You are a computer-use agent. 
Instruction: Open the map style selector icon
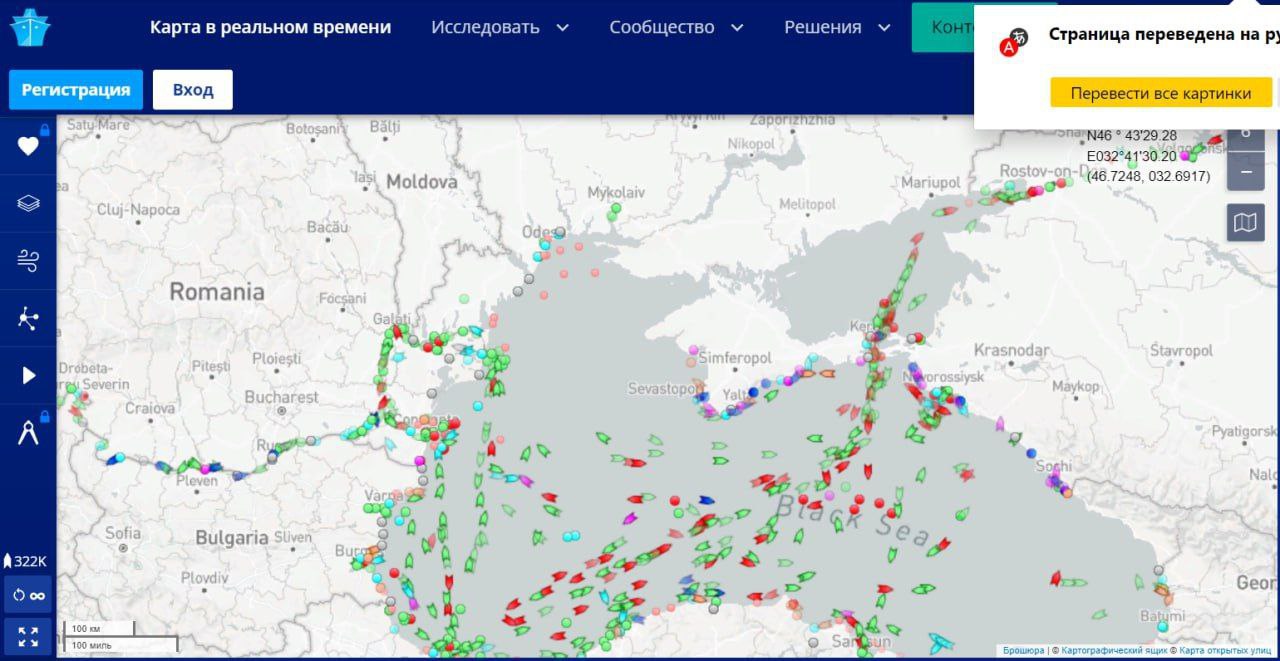(x=1245, y=222)
